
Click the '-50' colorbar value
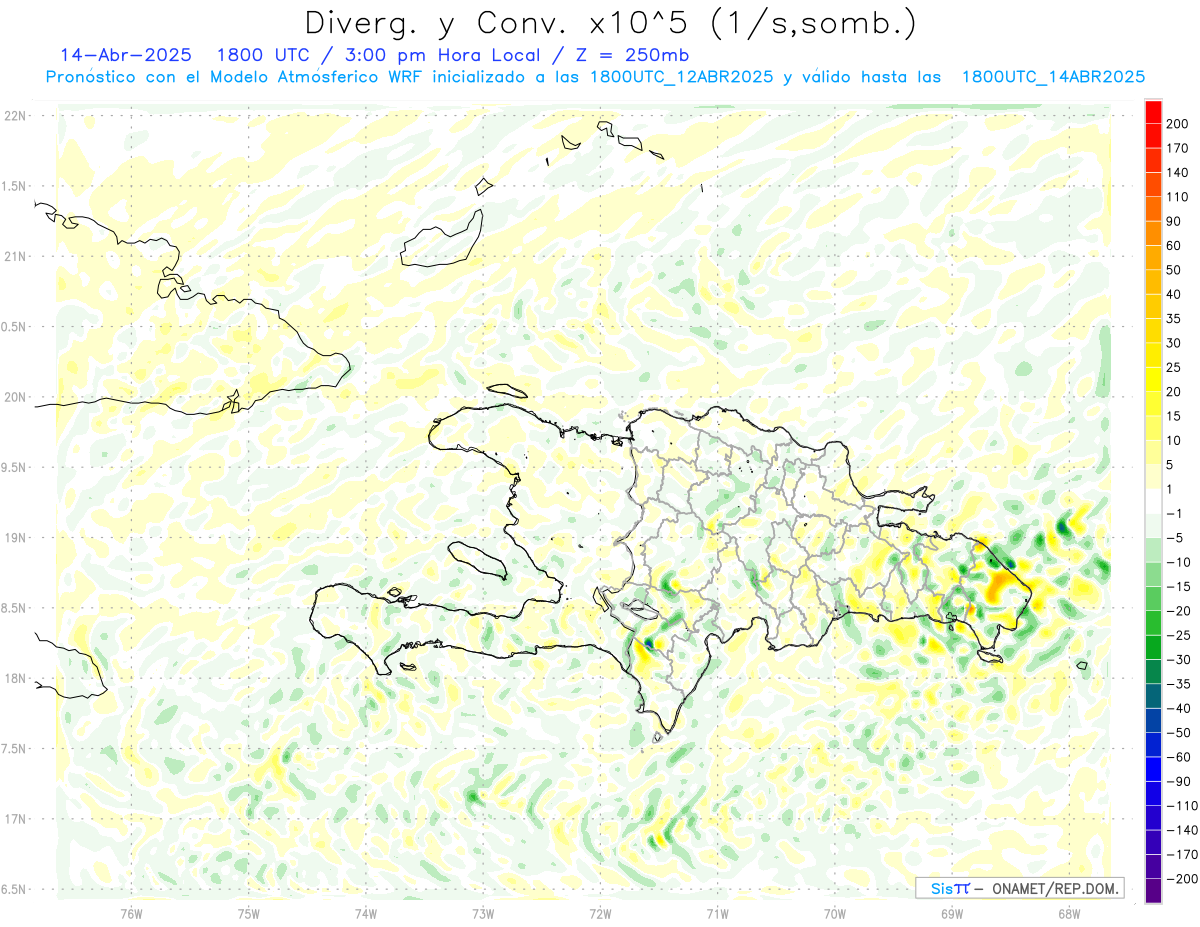click(1178, 733)
